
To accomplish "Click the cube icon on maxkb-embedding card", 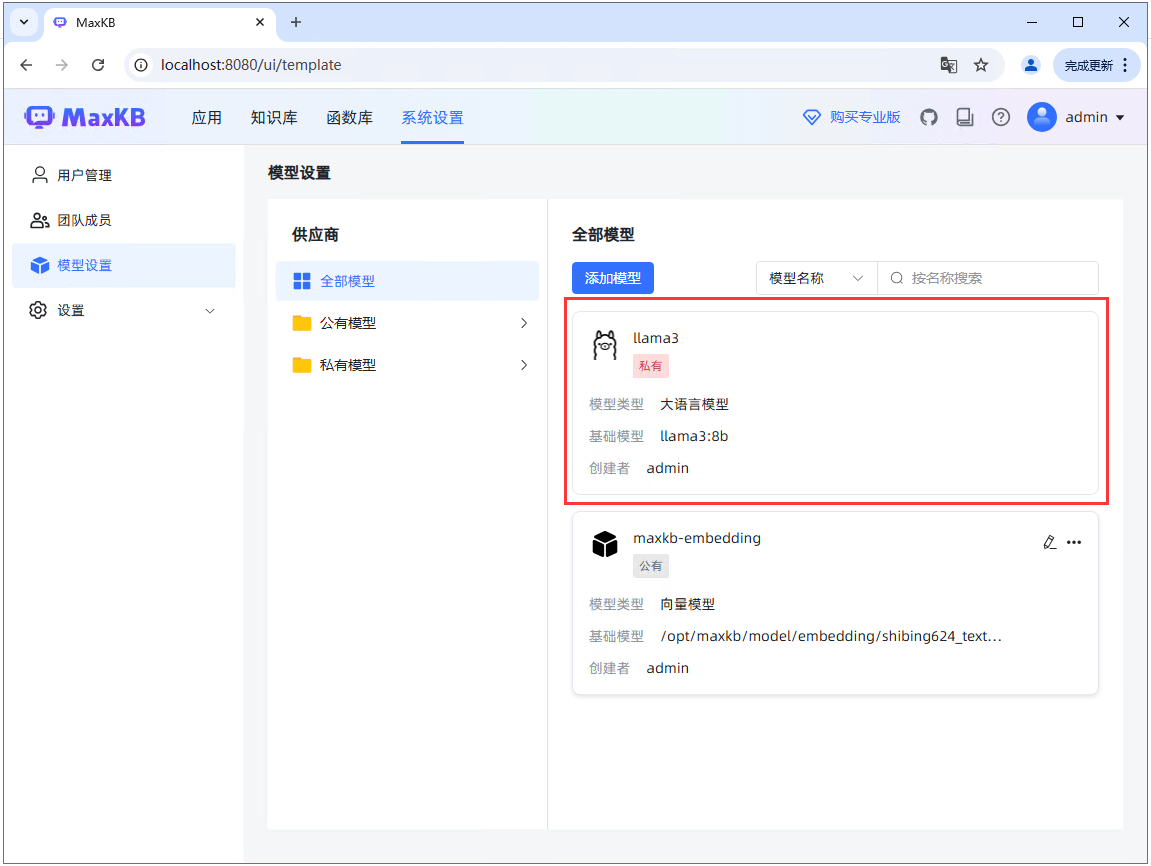I will pos(604,544).
